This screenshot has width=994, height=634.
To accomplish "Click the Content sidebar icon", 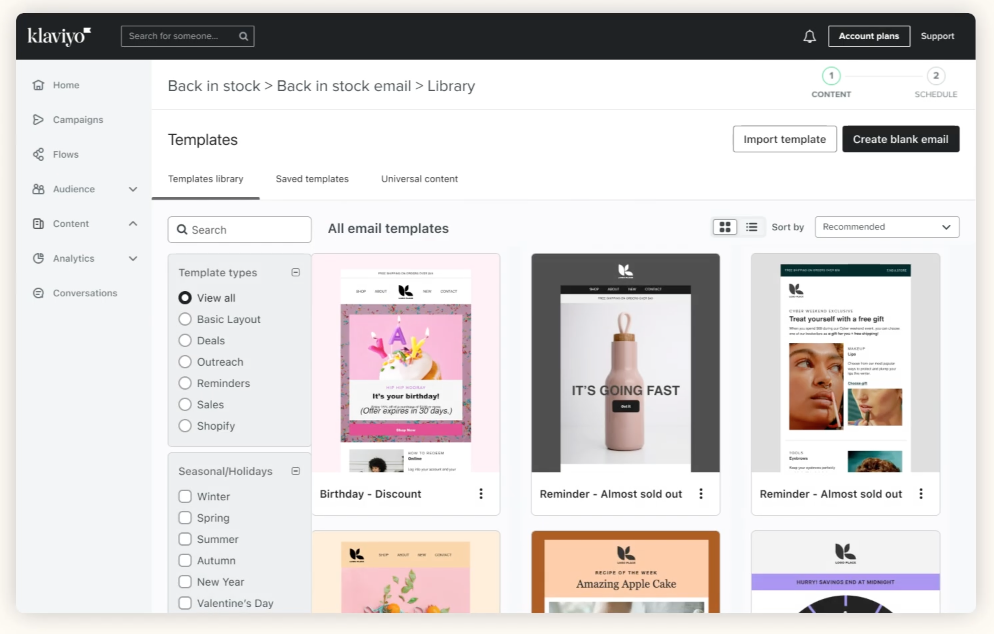I will (39, 223).
